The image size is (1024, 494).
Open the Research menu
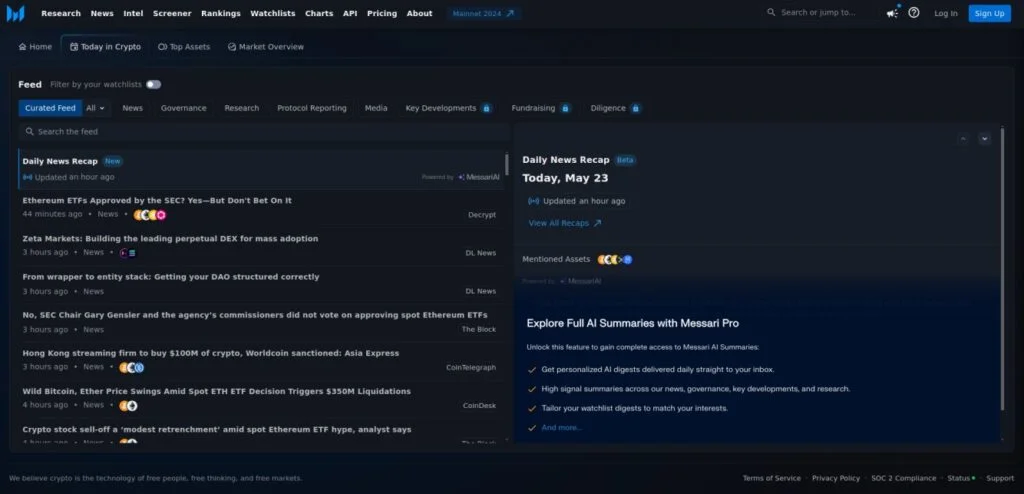[61, 13]
